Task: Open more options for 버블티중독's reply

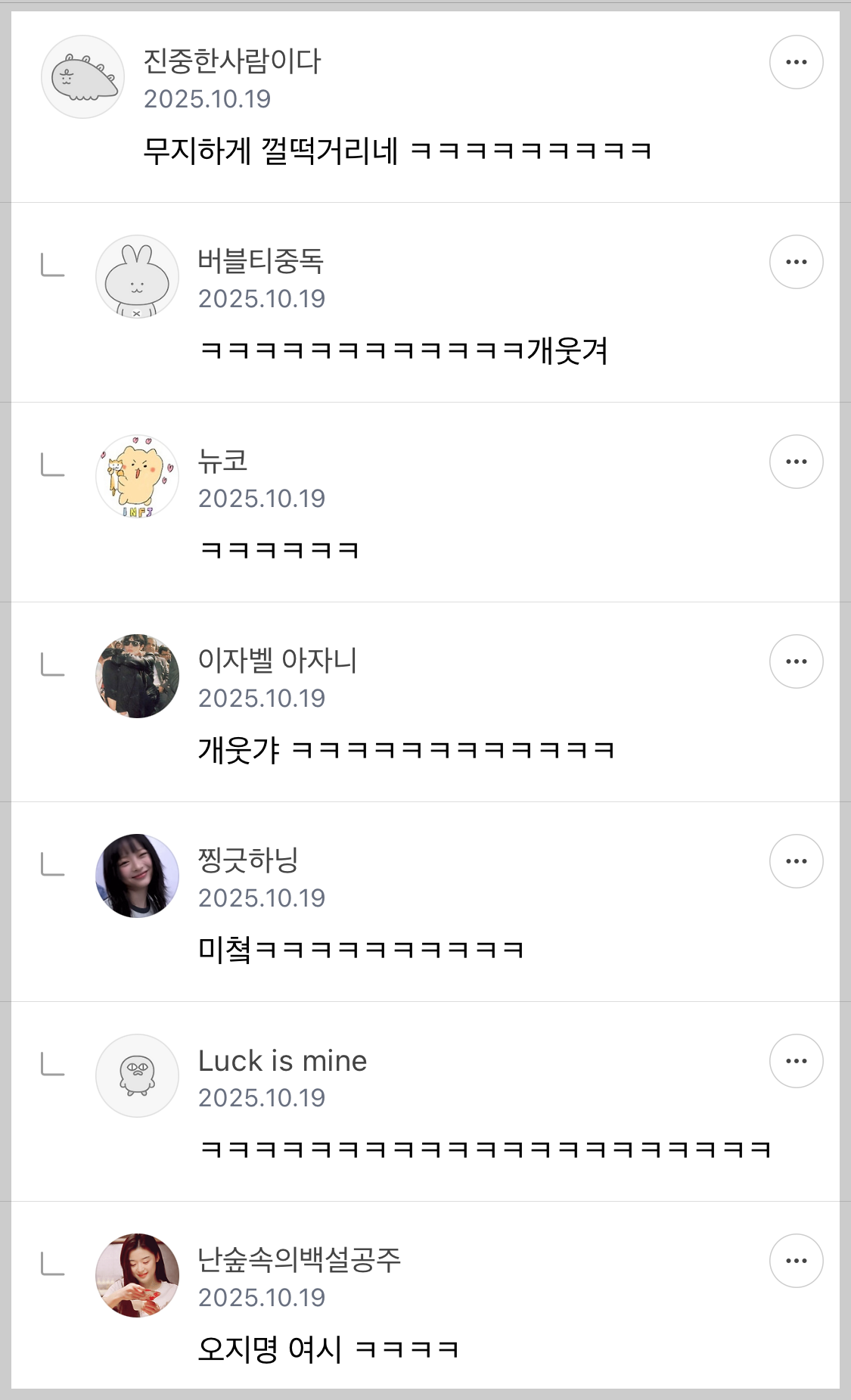Action: click(796, 262)
